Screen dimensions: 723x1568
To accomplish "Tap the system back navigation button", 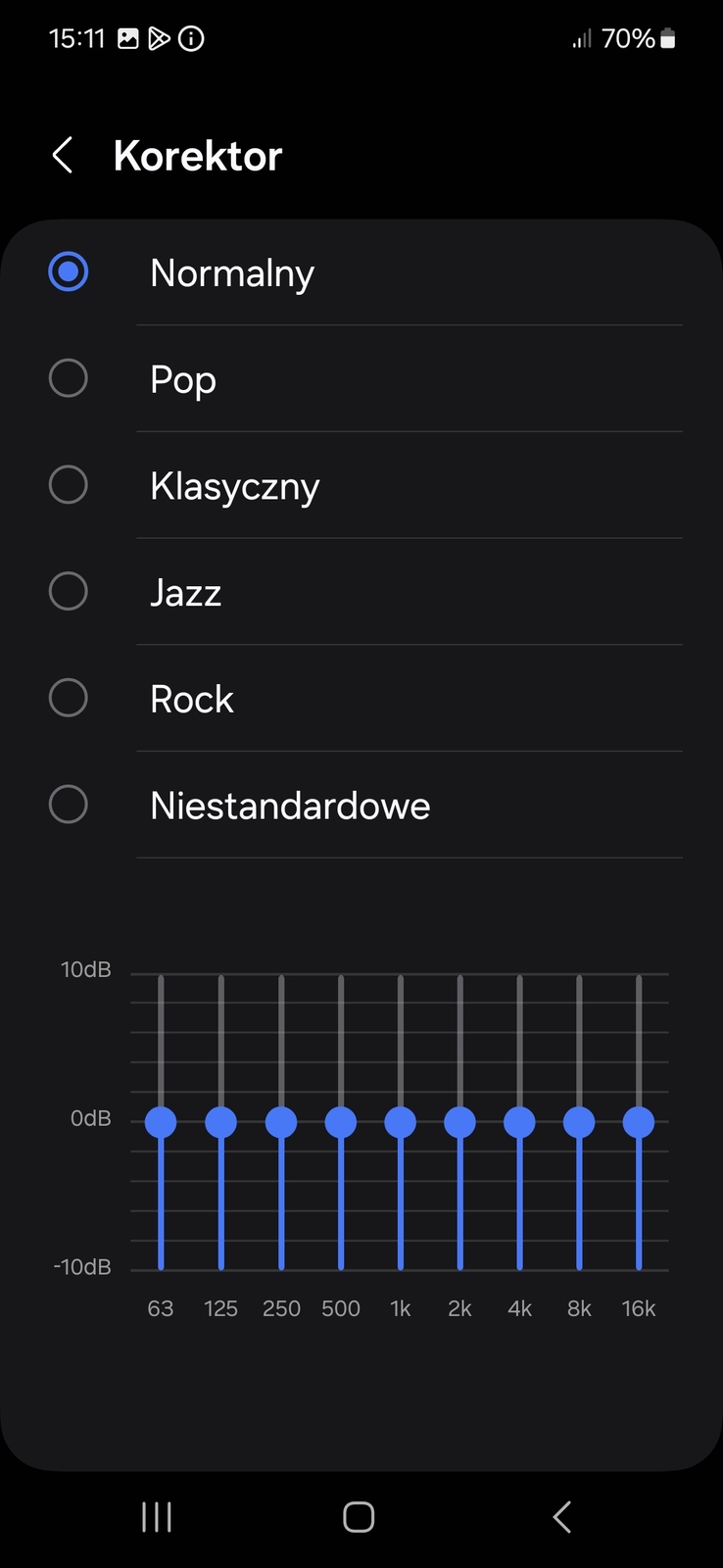I will [x=561, y=1517].
